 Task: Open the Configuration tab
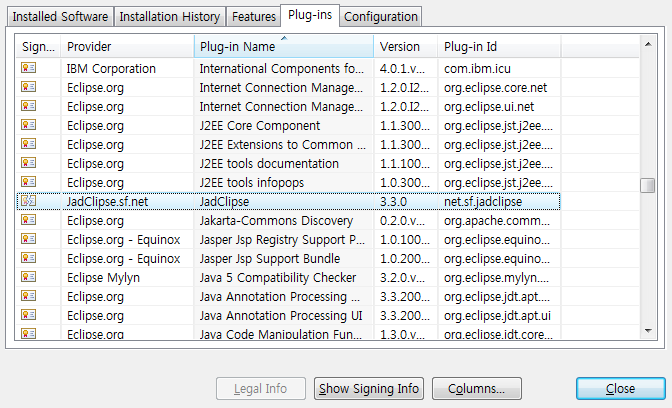click(x=381, y=17)
